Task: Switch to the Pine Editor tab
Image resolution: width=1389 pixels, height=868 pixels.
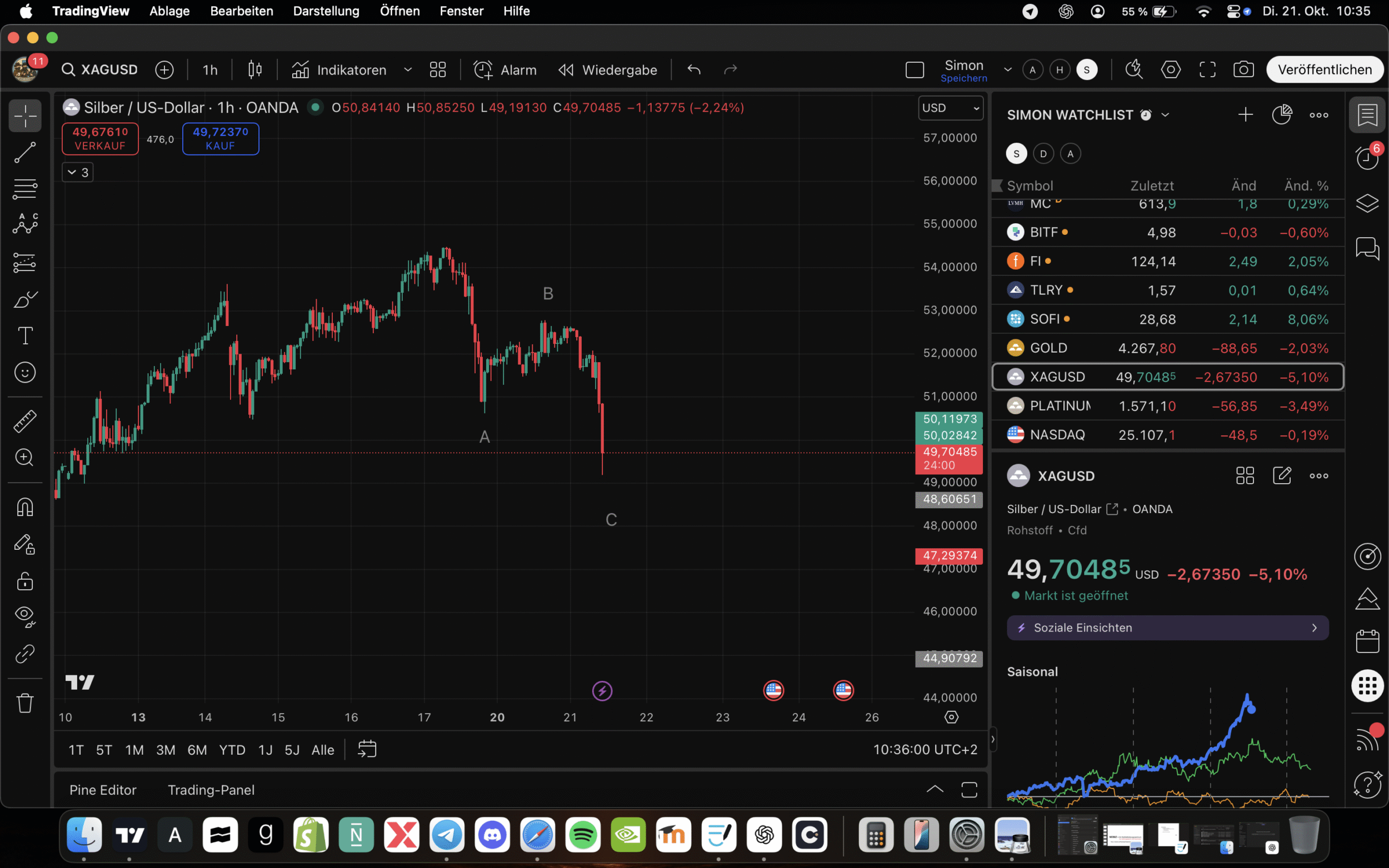Action: (x=103, y=790)
